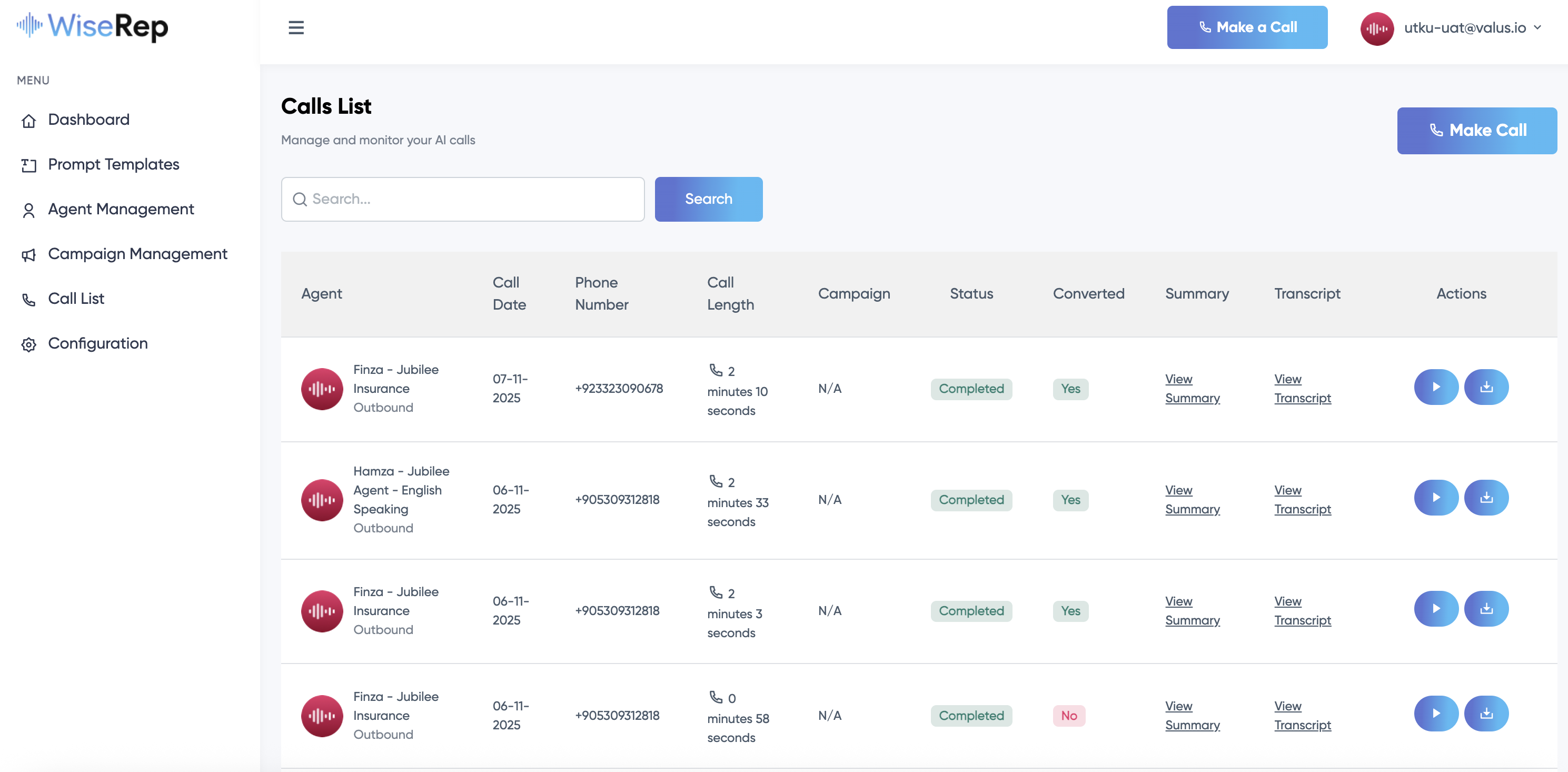The image size is (1568, 772).
Task: Select the Call List phone icon
Action: pos(28,300)
